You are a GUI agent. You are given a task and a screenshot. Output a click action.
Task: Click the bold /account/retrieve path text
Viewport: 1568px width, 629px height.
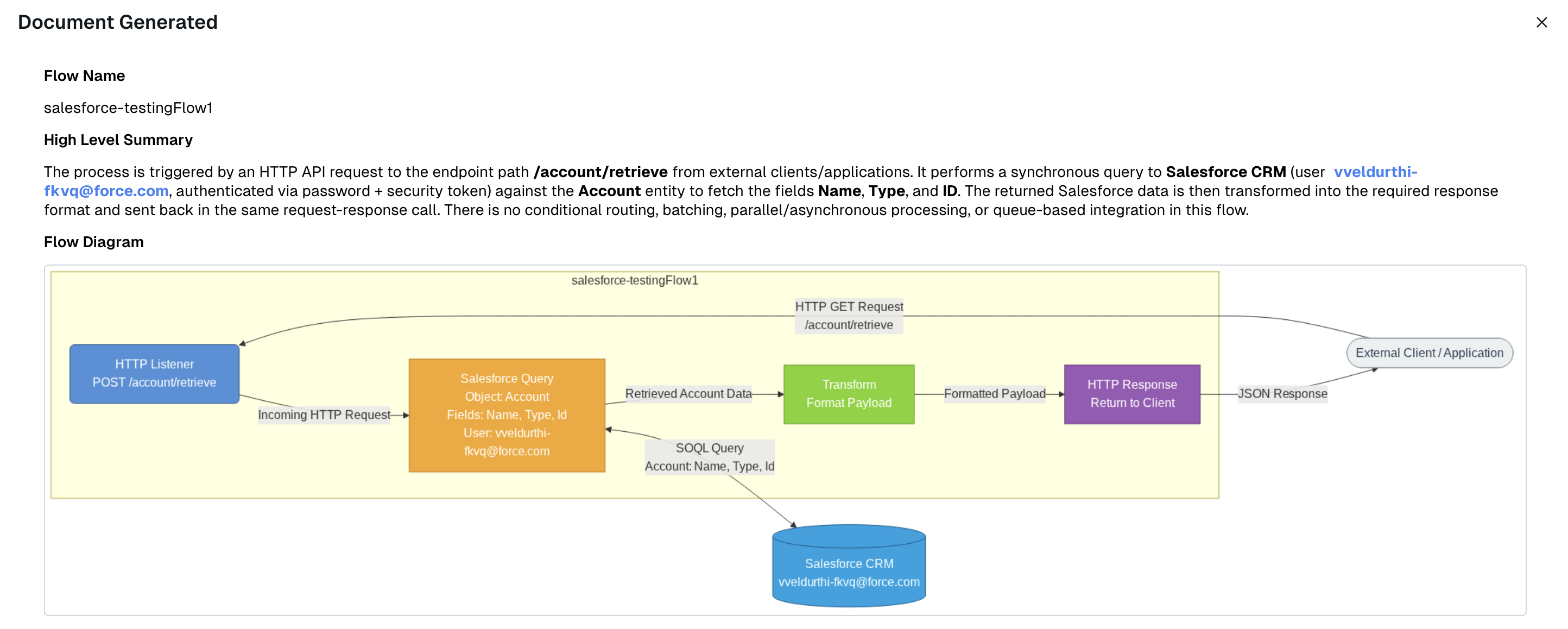(600, 172)
